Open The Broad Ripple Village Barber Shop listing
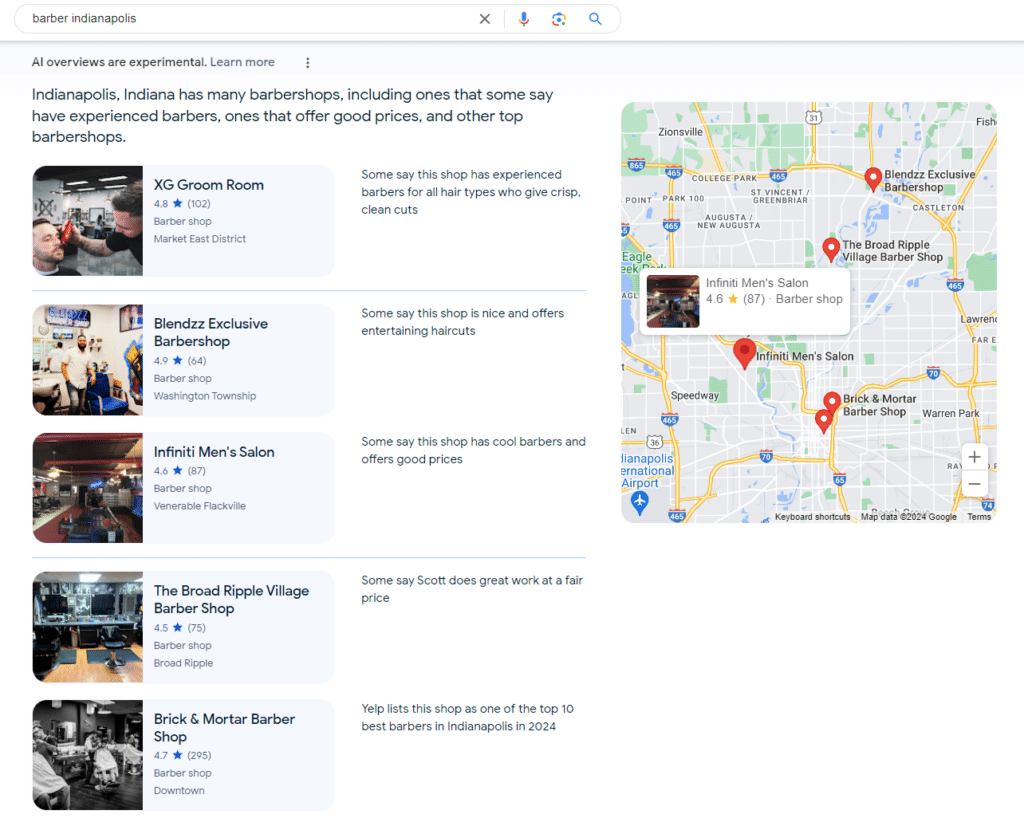 pos(232,599)
